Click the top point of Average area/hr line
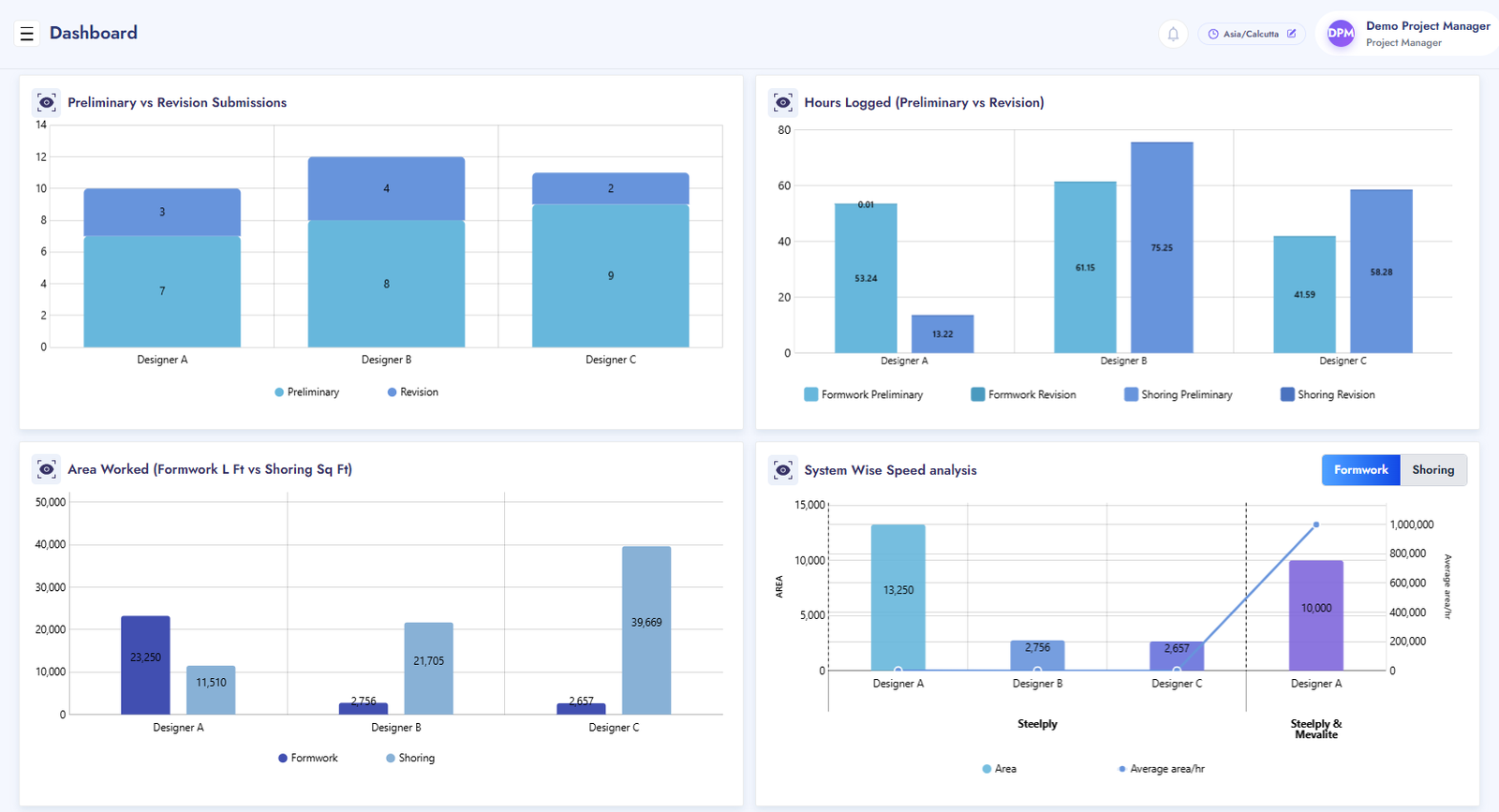The width and height of the screenshot is (1499, 812). coord(1316,524)
